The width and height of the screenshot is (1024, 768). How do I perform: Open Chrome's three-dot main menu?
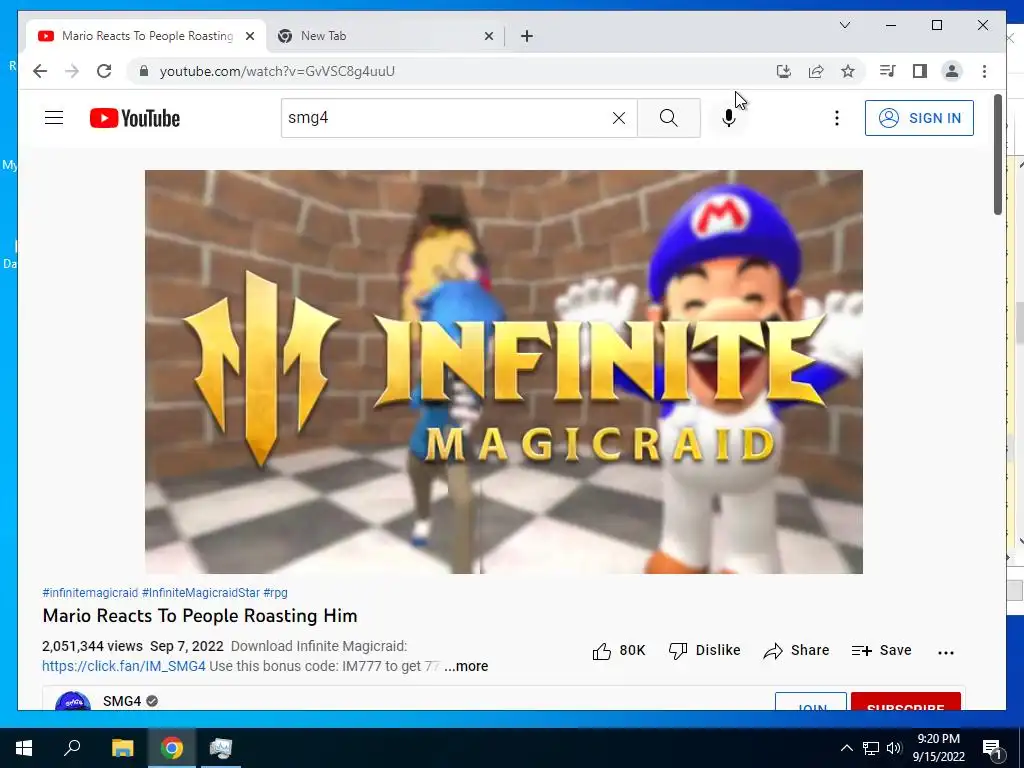click(984, 71)
